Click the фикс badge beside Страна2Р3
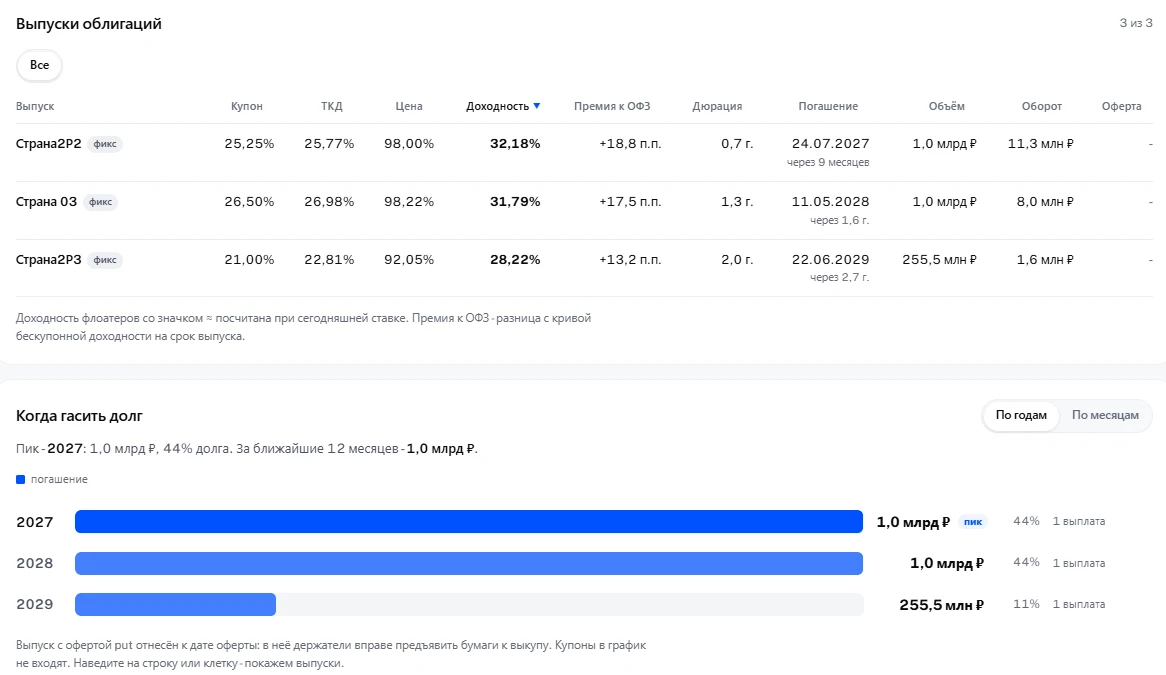 (x=105, y=259)
